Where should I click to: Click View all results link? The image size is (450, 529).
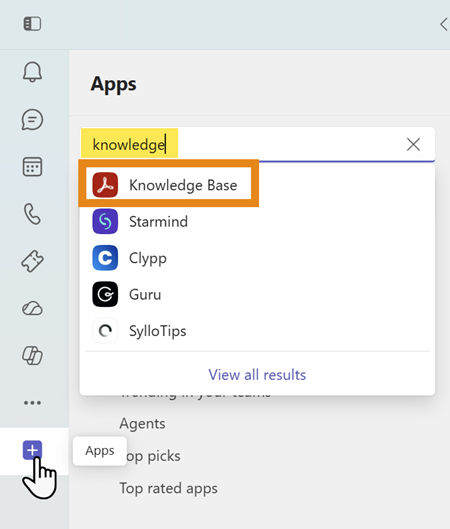click(x=257, y=374)
